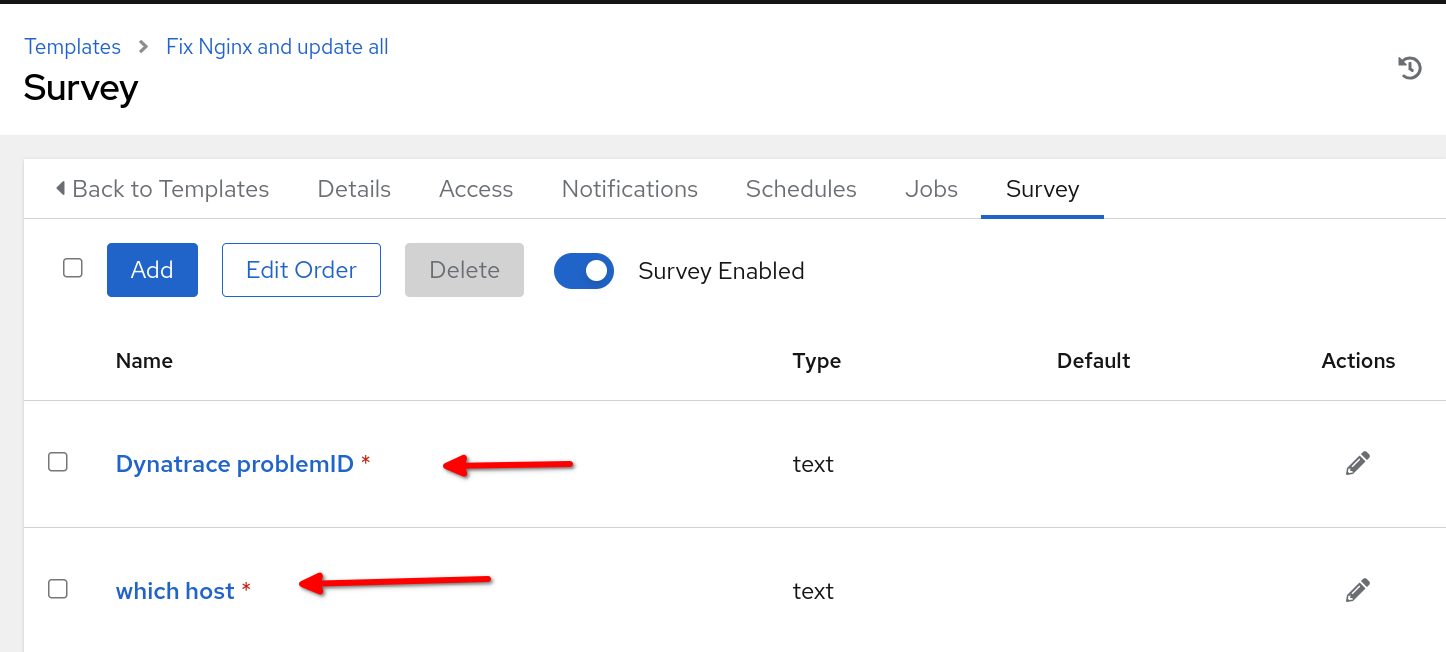Screen dimensions: 1446x652
Task: Open the Jobs tab
Action: (x=931, y=189)
